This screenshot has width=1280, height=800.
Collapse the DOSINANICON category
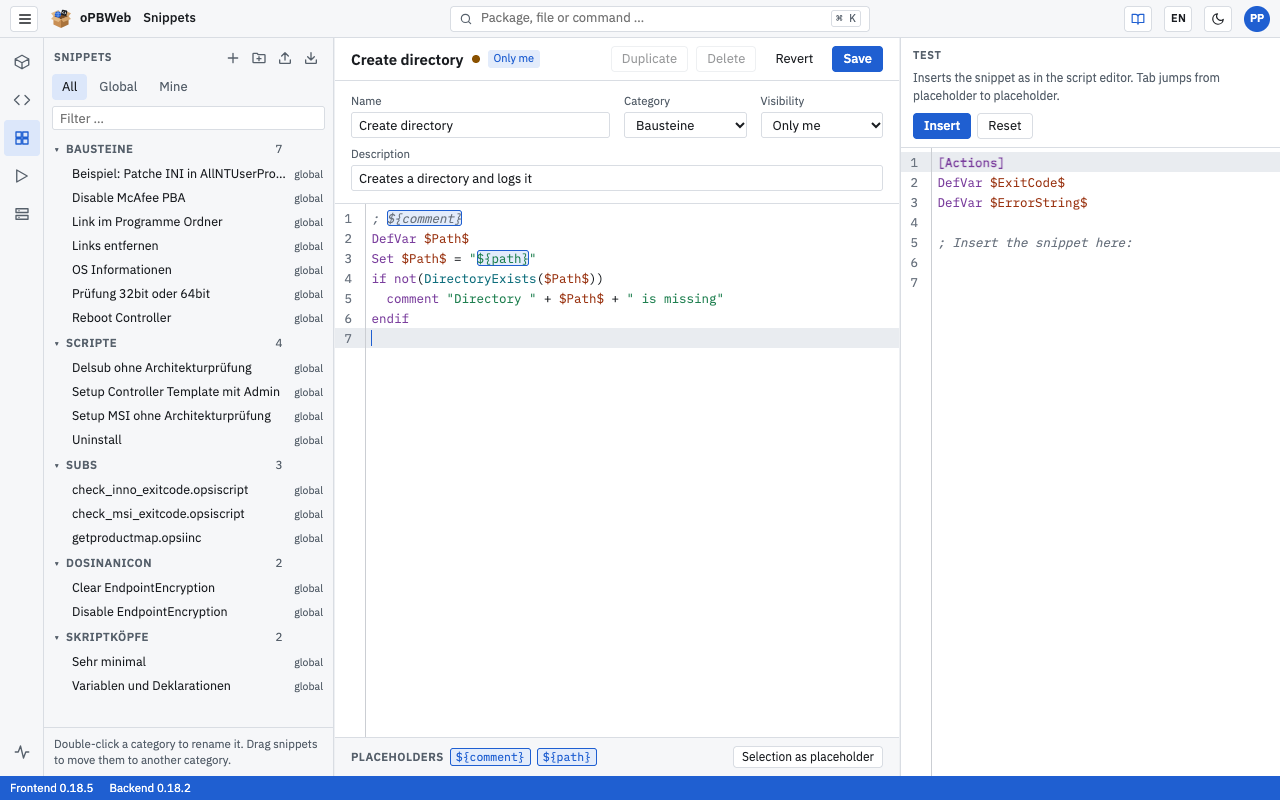57,564
